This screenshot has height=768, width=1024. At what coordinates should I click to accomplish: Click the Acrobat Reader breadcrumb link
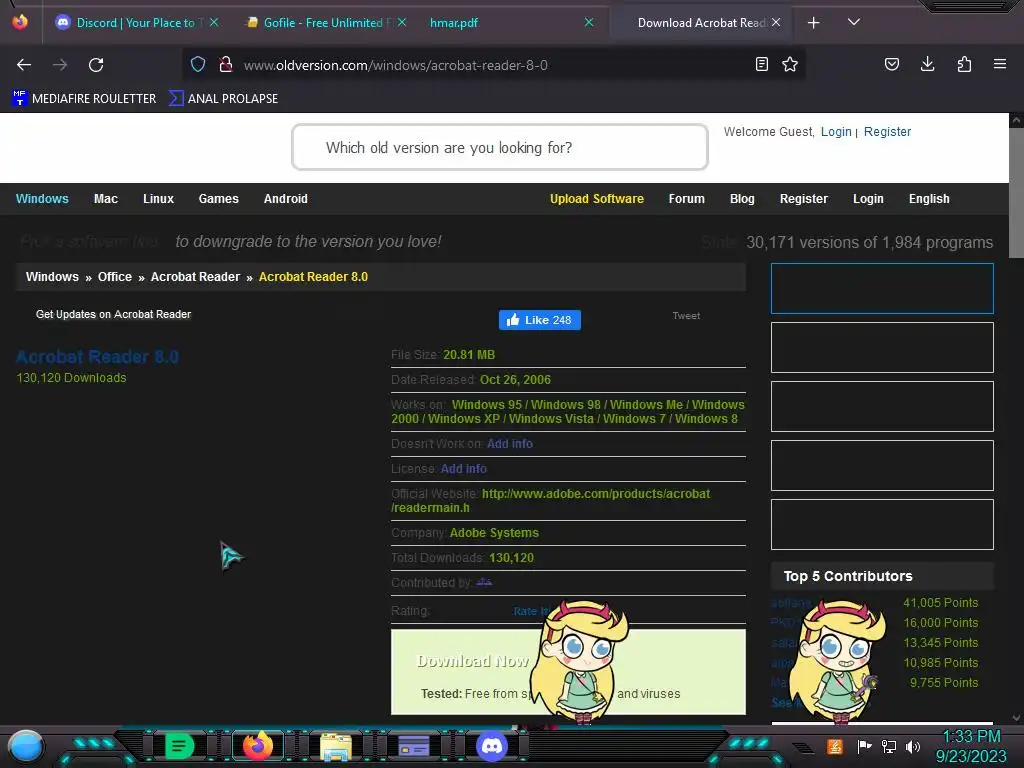(x=195, y=277)
